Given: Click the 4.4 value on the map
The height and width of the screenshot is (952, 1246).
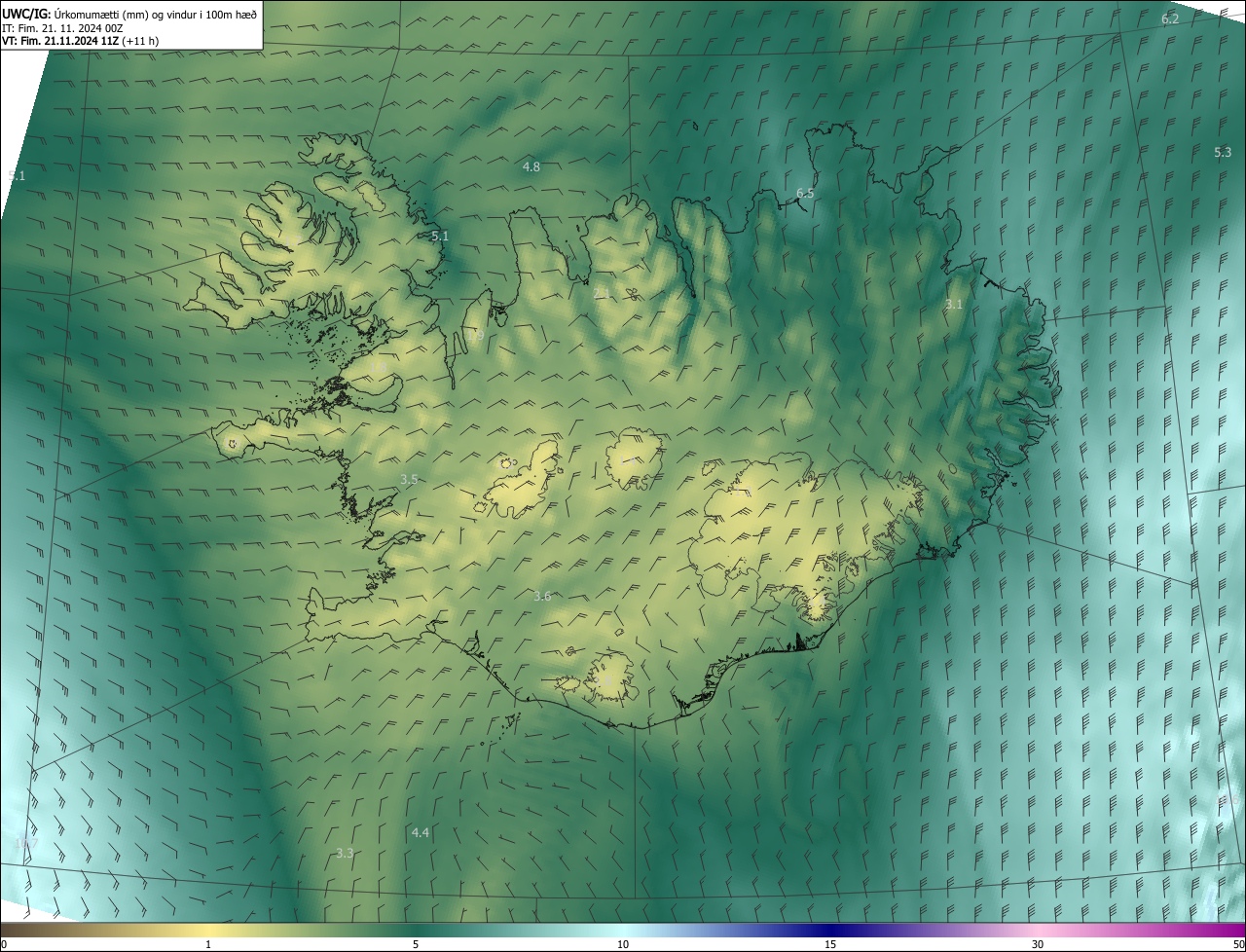Looking at the screenshot, I should (421, 833).
